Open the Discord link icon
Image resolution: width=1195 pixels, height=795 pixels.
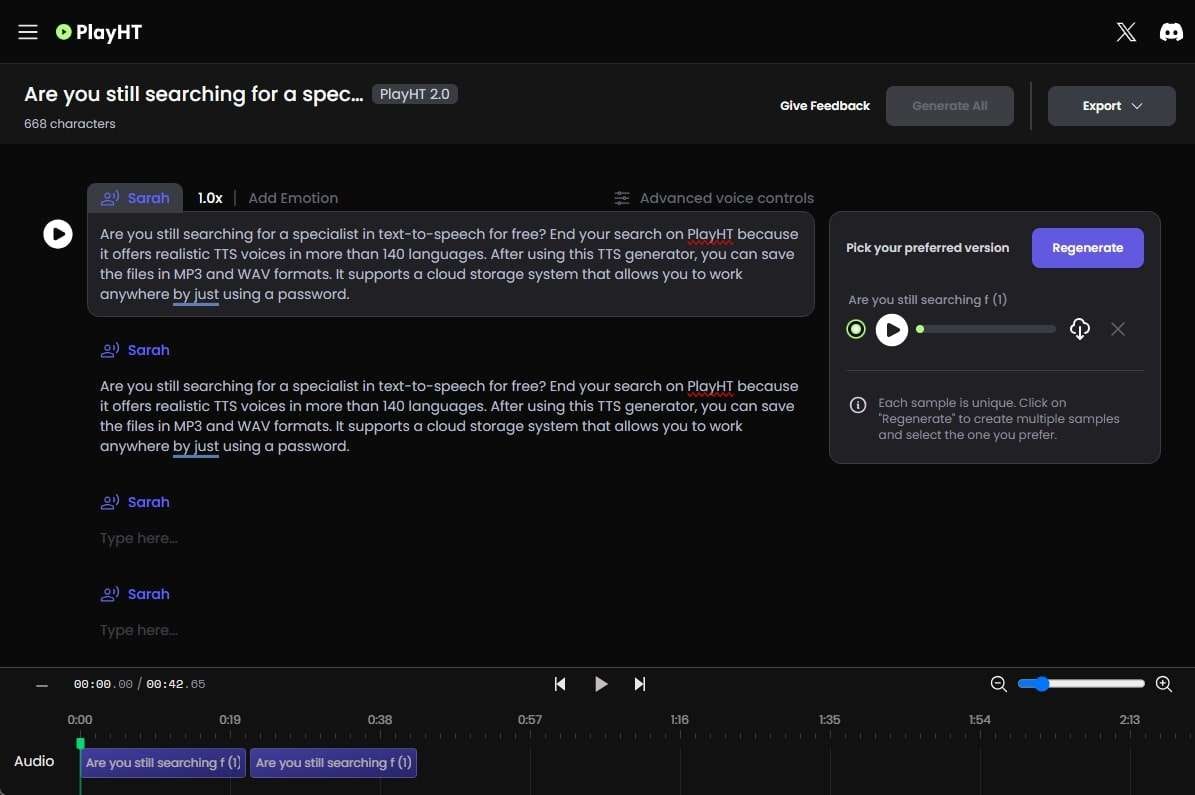point(1171,32)
